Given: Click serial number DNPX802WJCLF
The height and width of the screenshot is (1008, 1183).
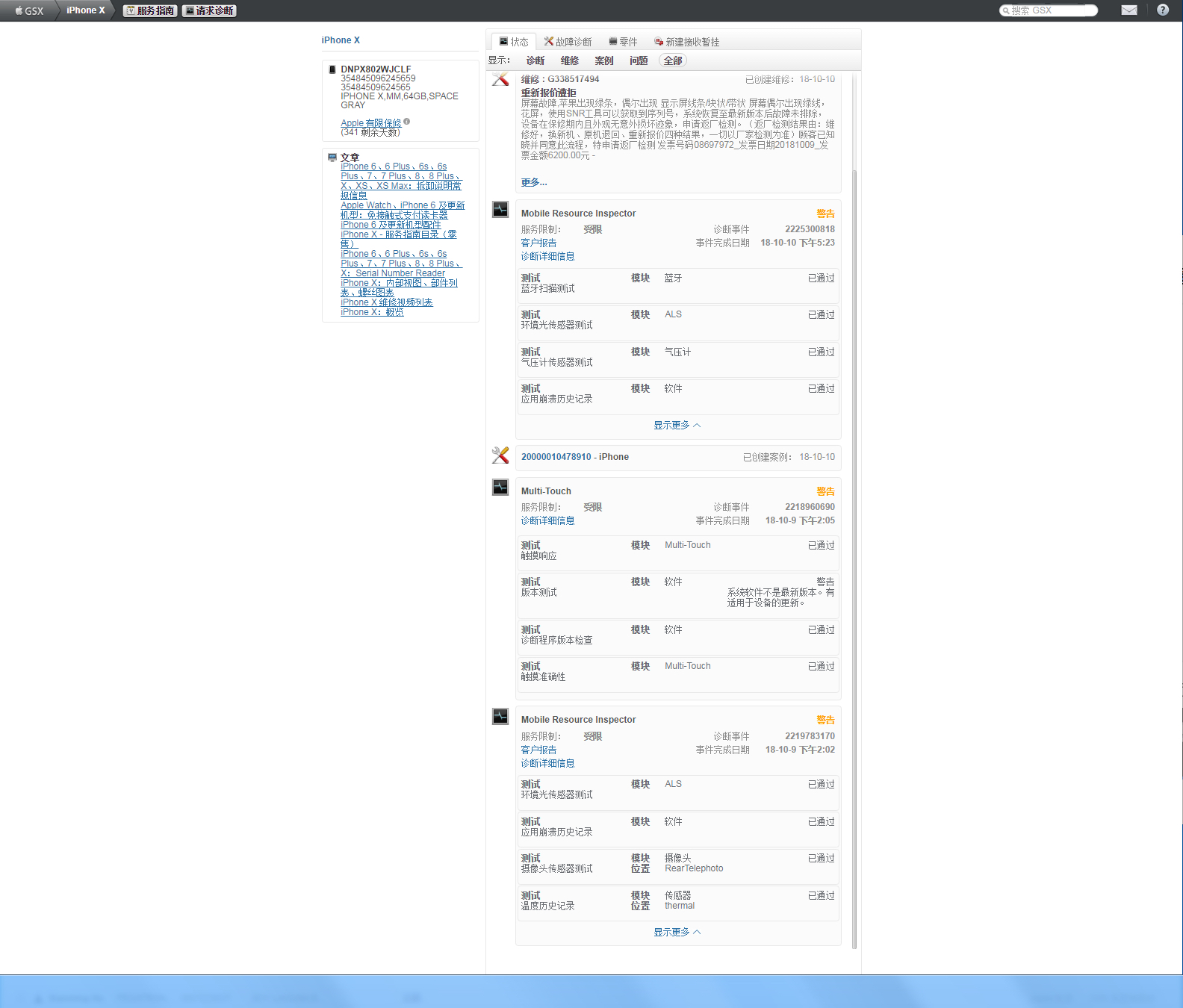Looking at the screenshot, I should (x=376, y=69).
